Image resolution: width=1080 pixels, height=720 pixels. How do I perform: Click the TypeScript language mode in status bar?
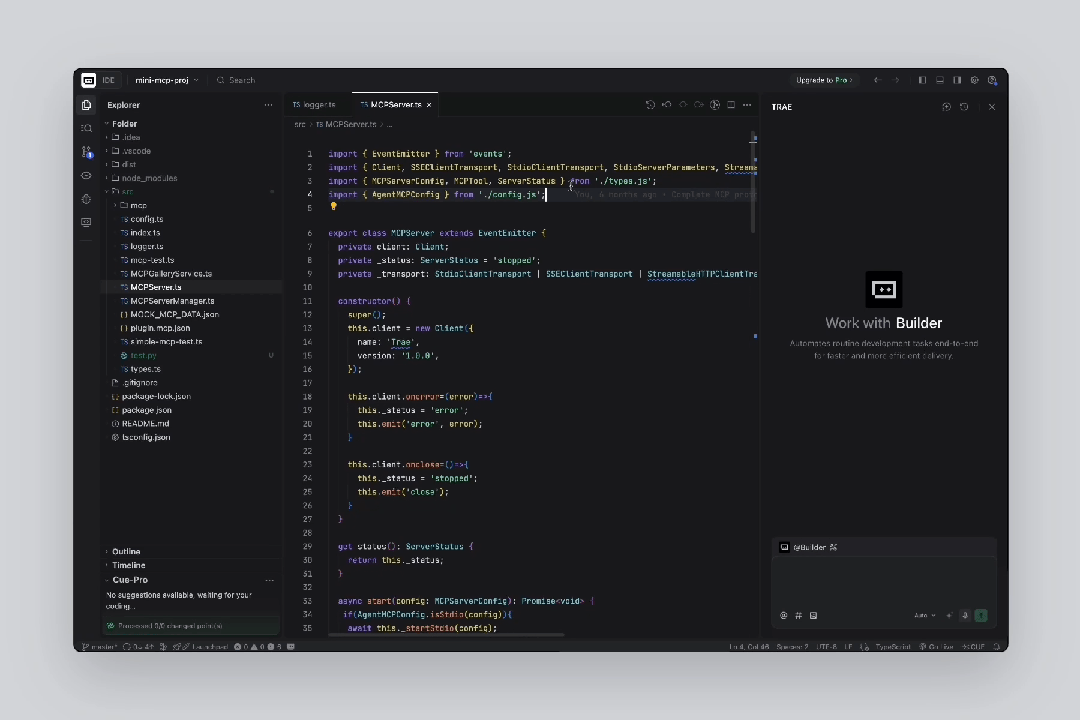coord(893,647)
